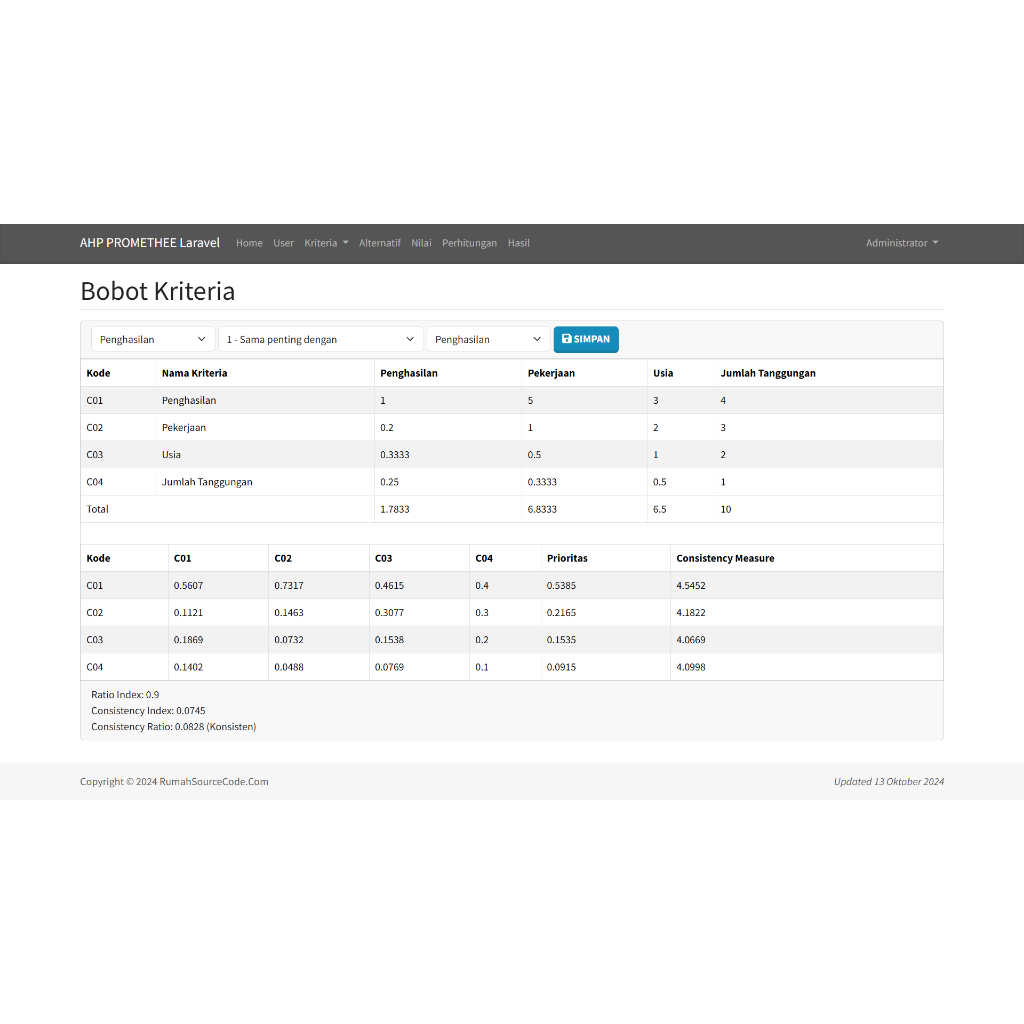Screen dimensions: 1024x1024
Task: Click the normalized value 0.1121
Action: (x=188, y=613)
